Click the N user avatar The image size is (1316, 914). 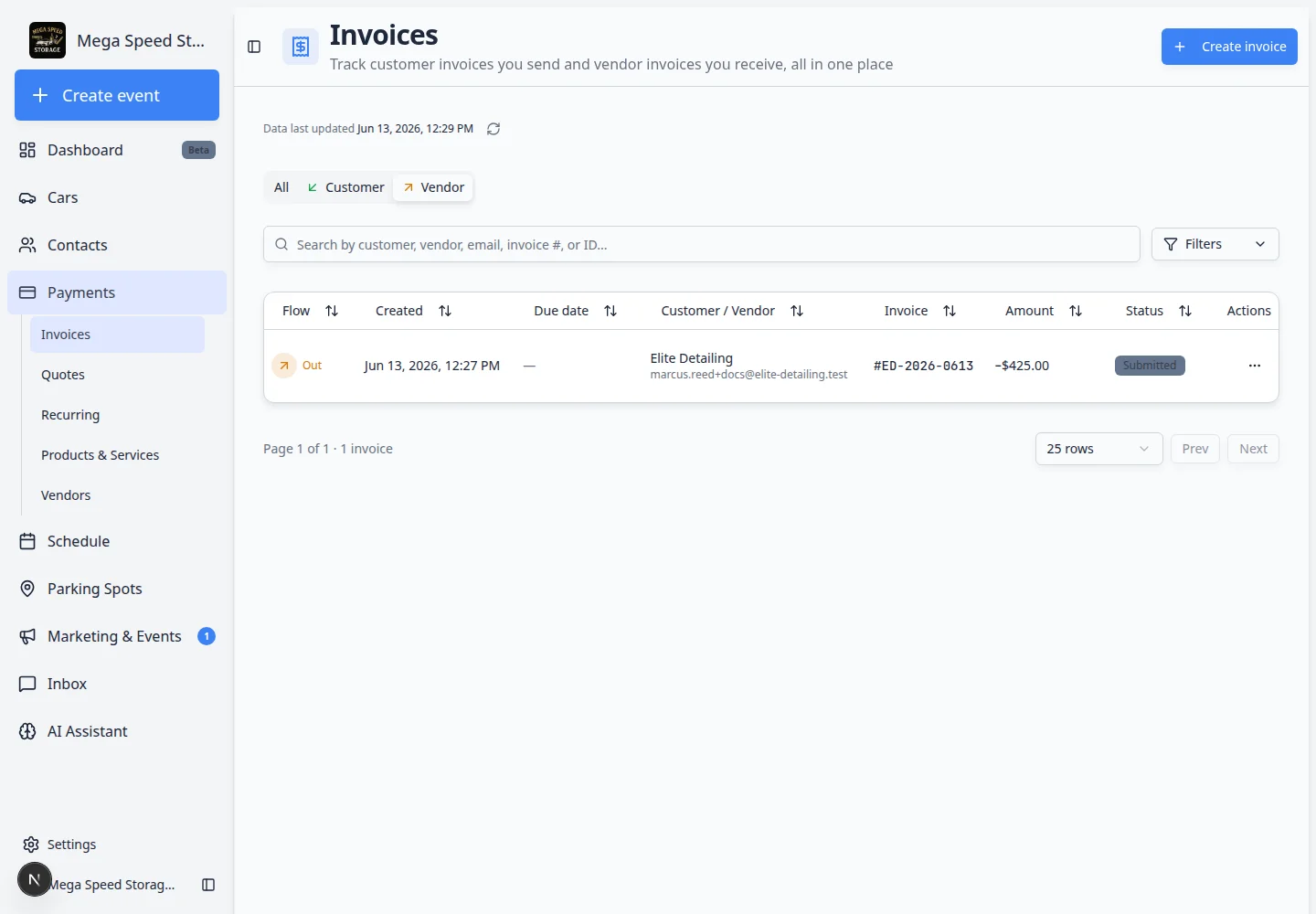[x=35, y=879]
